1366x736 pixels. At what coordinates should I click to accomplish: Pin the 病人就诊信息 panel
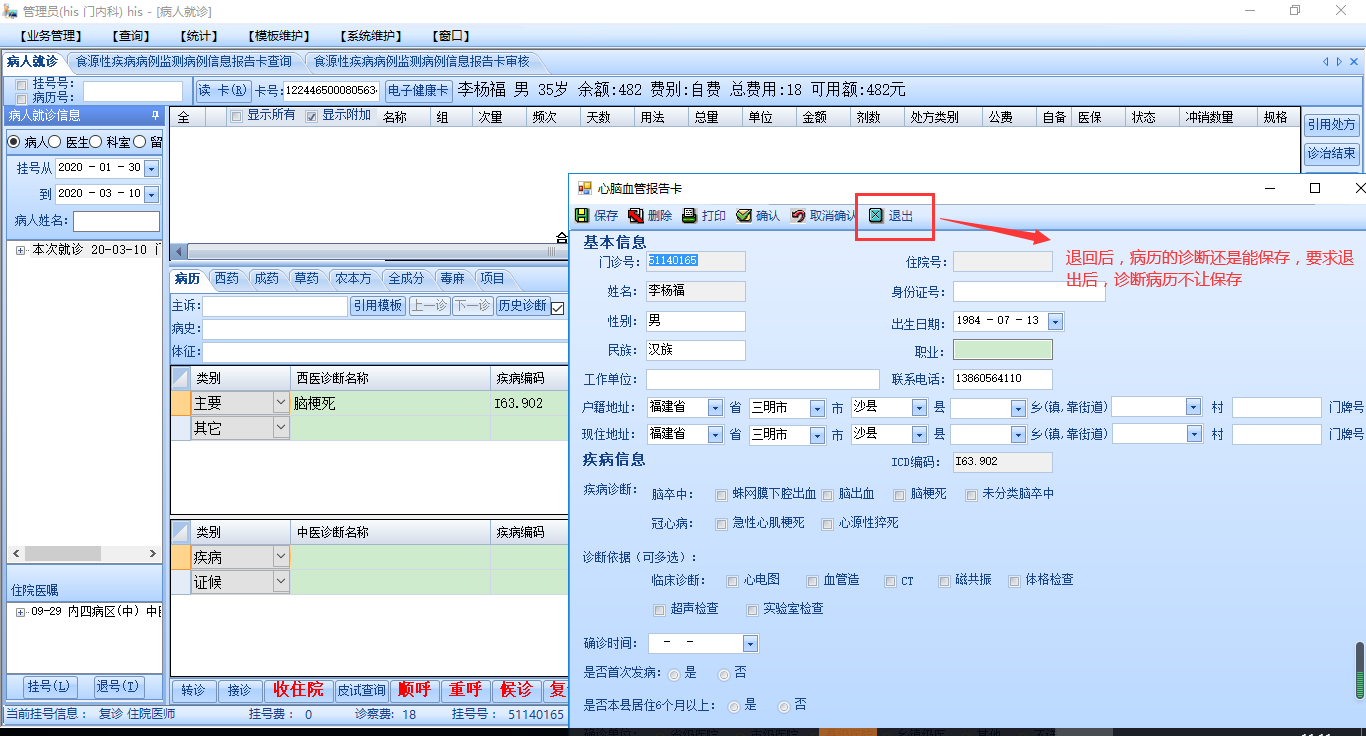[x=155, y=115]
